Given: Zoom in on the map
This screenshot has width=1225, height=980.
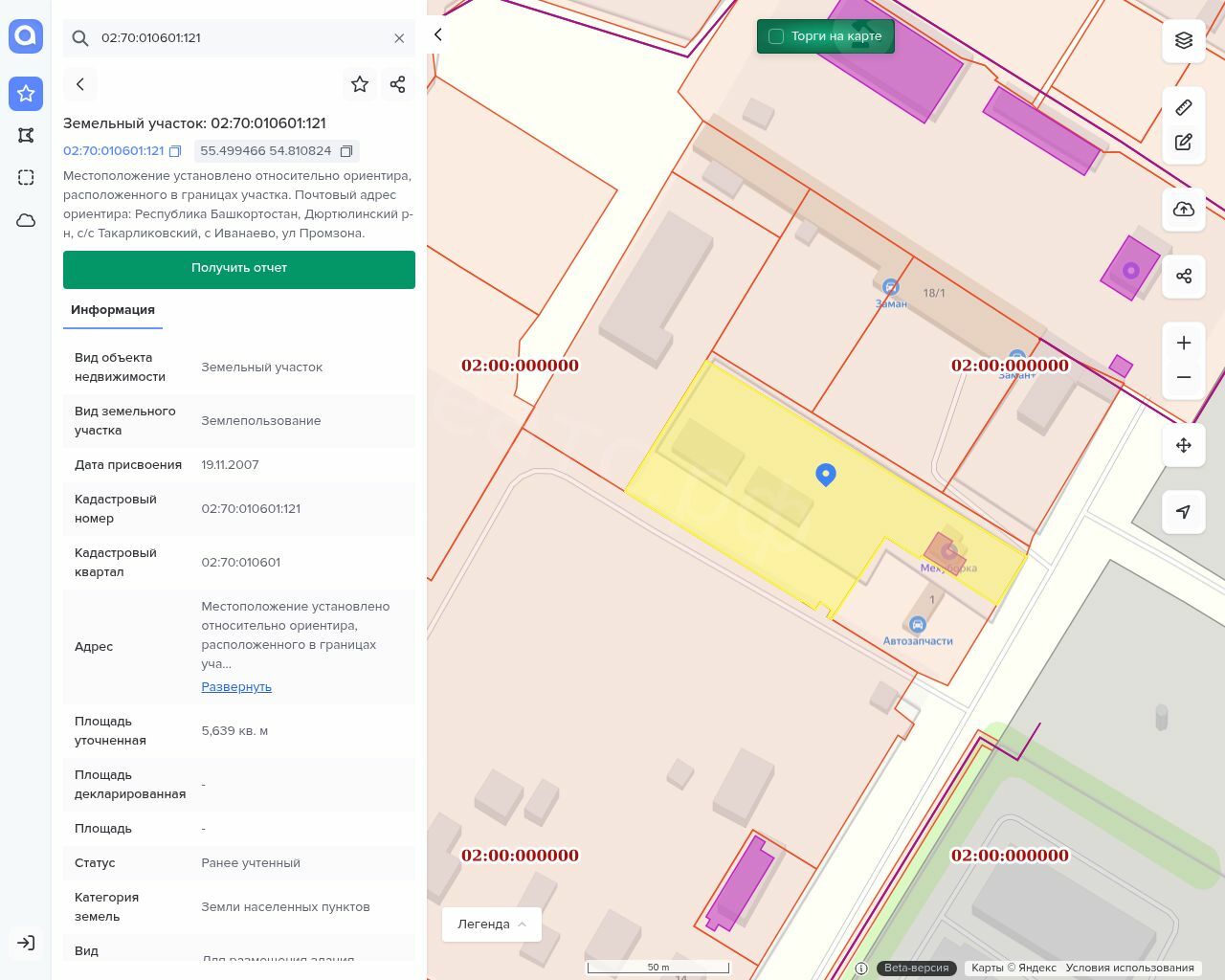Looking at the screenshot, I should (1184, 343).
